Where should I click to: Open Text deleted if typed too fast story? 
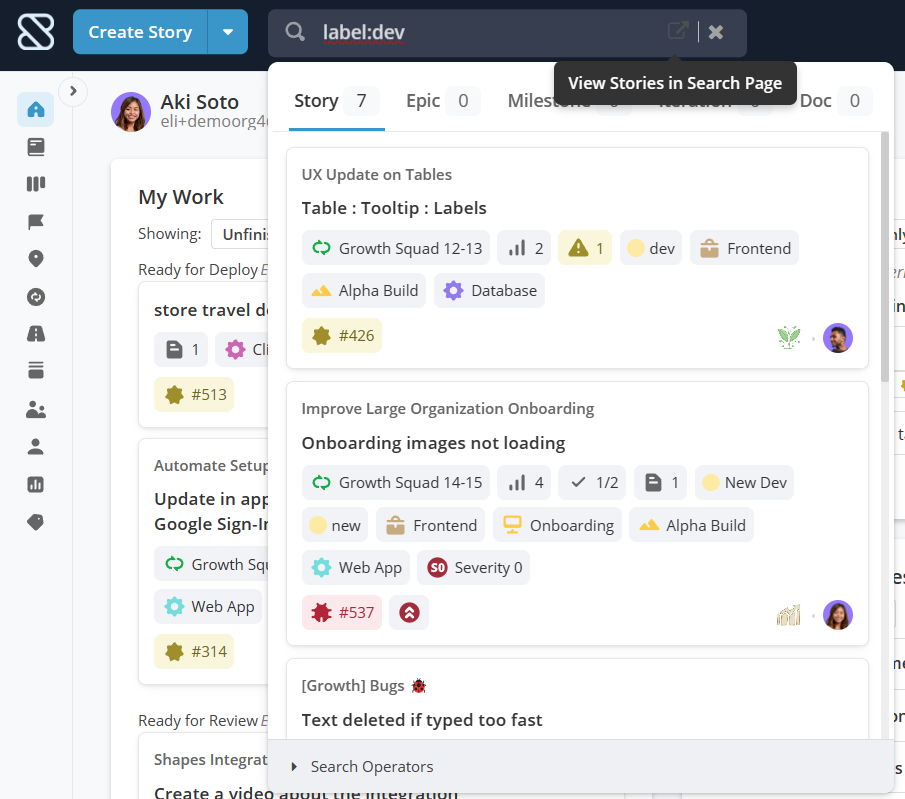(x=422, y=720)
